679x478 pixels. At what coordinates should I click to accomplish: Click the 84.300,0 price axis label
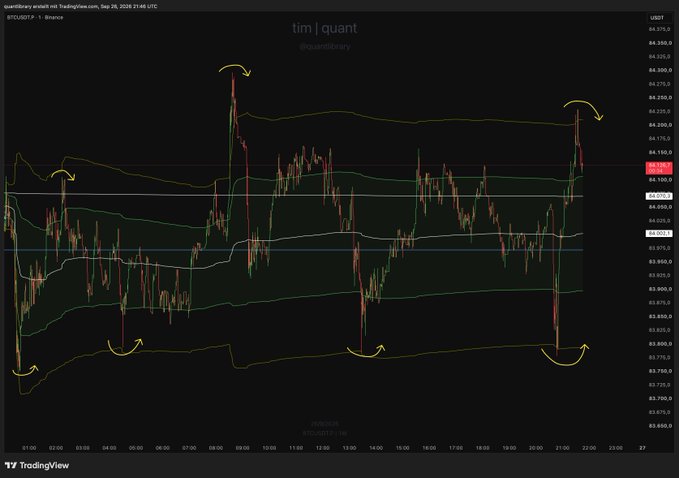(x=660, y=70)
